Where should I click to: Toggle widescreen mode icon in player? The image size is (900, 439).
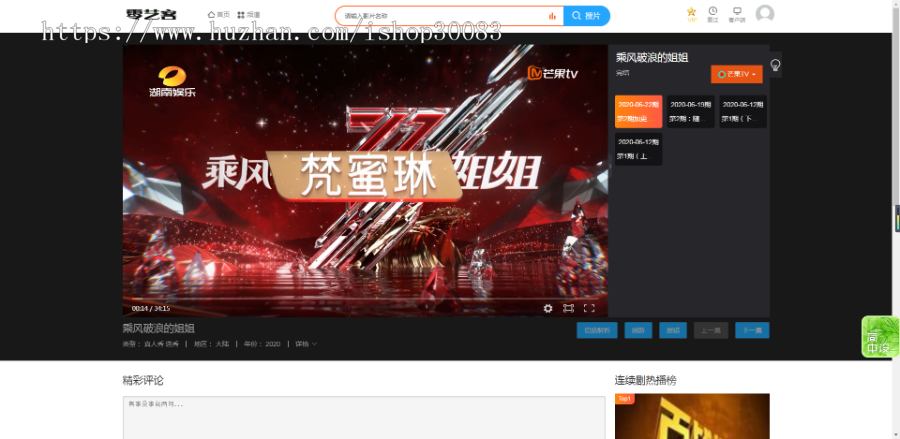(x=568, y=308)
